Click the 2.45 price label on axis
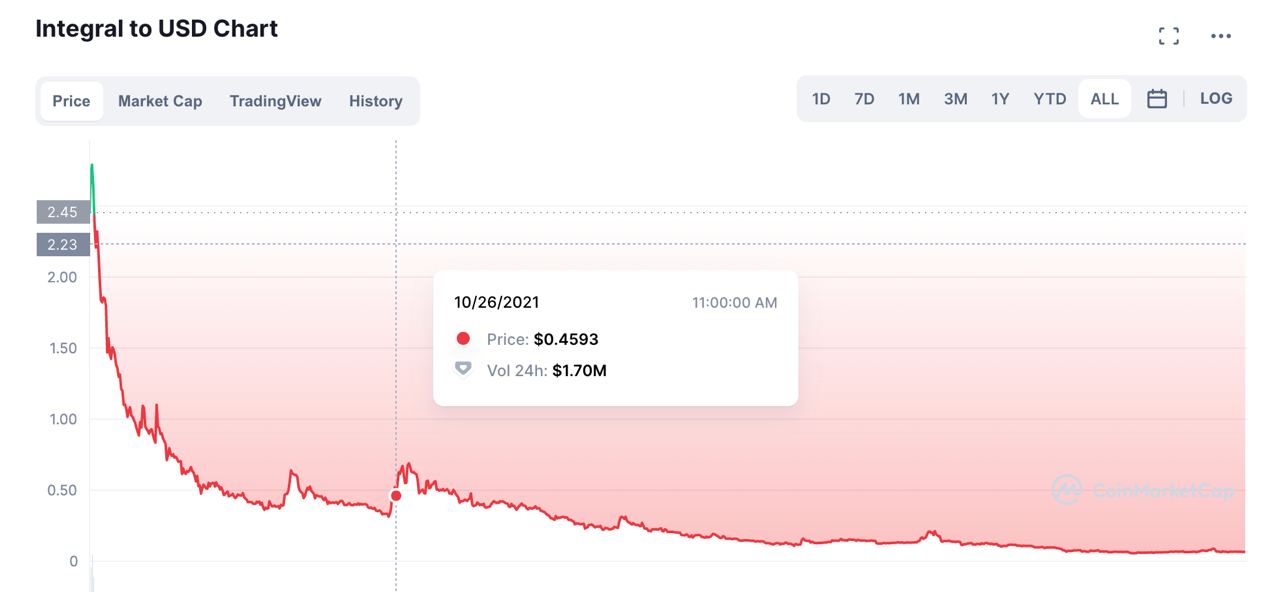The height and width of the screenshot is (592, 1280). pyautogui.click(x=63, y=212)
